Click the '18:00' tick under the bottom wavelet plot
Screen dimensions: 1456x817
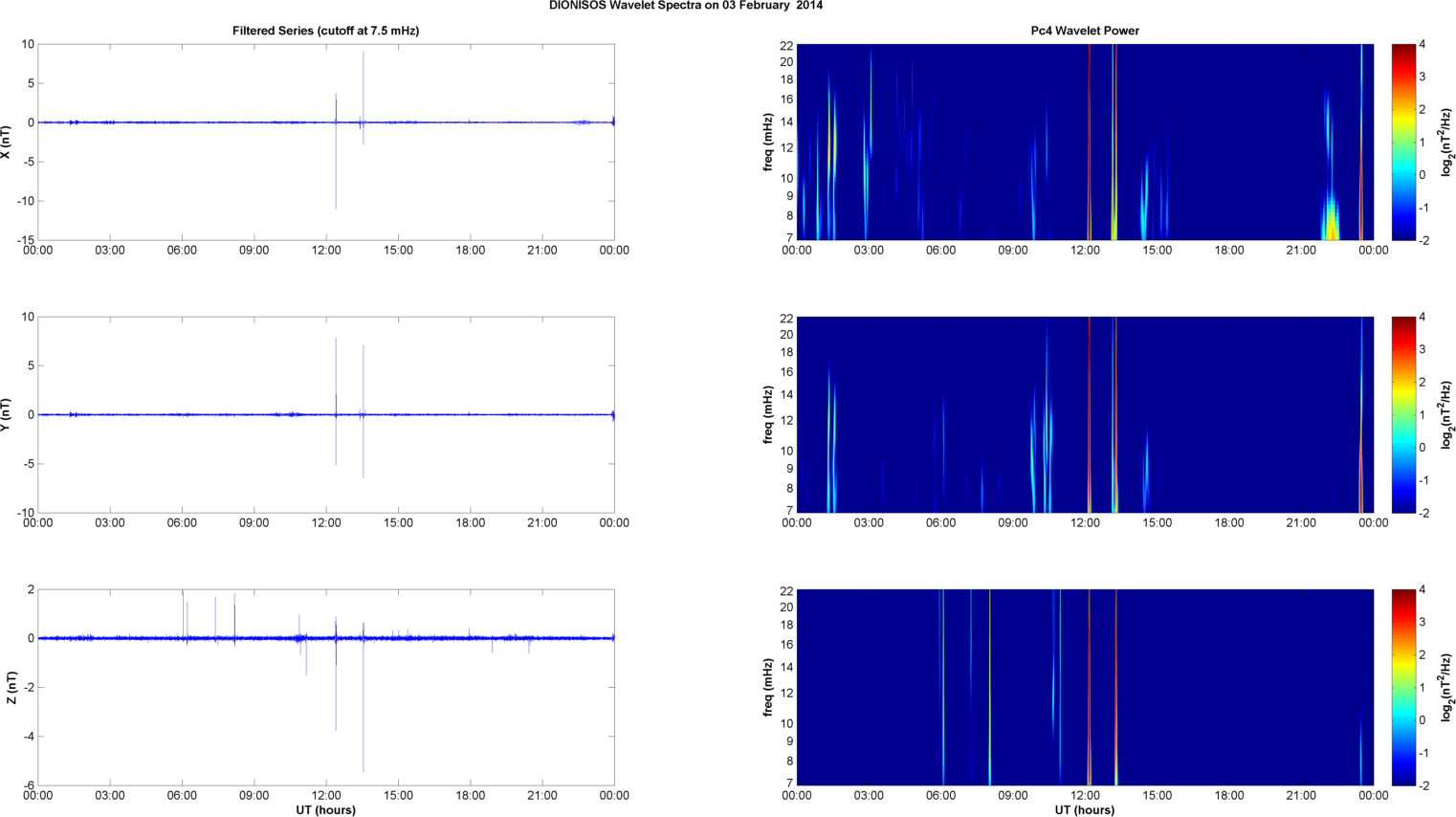click(1229, 796)
